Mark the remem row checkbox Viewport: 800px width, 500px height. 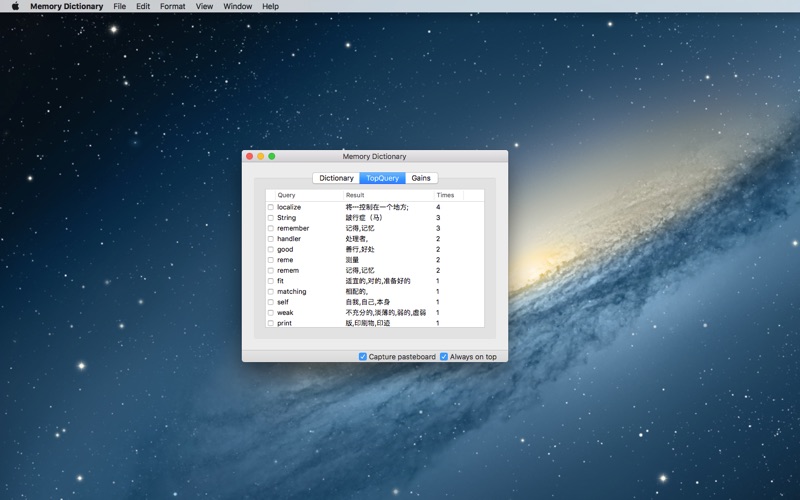270,270
